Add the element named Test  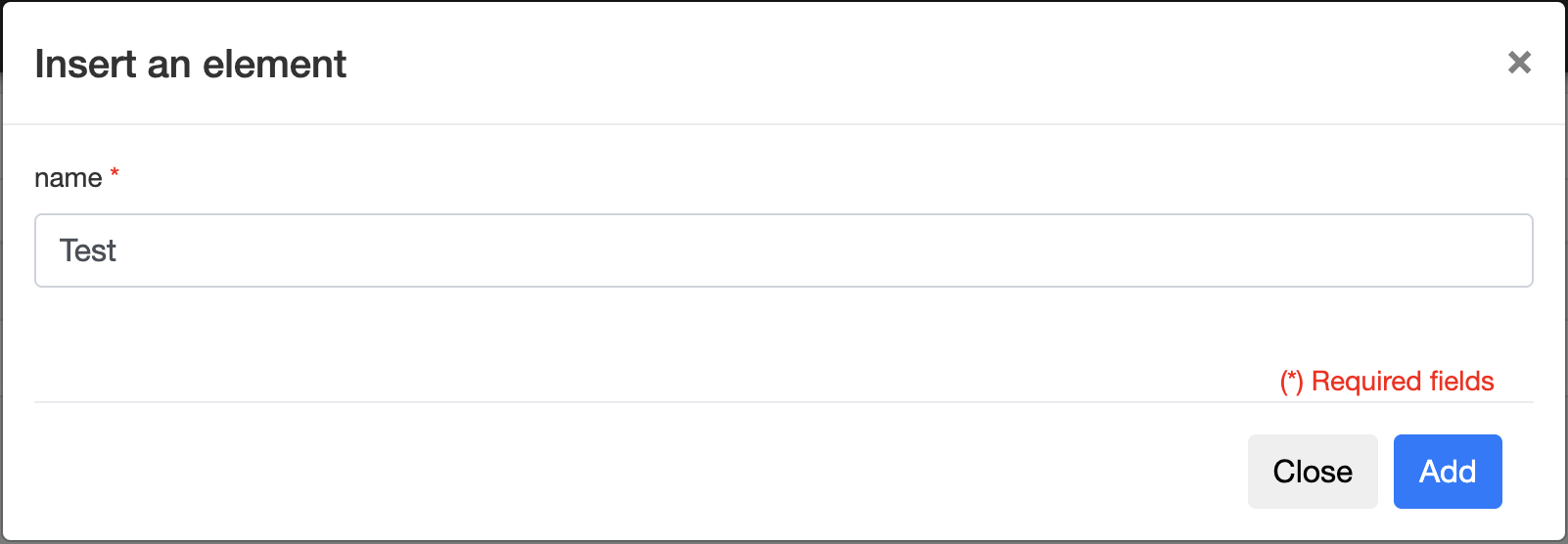click(1447, 472)
